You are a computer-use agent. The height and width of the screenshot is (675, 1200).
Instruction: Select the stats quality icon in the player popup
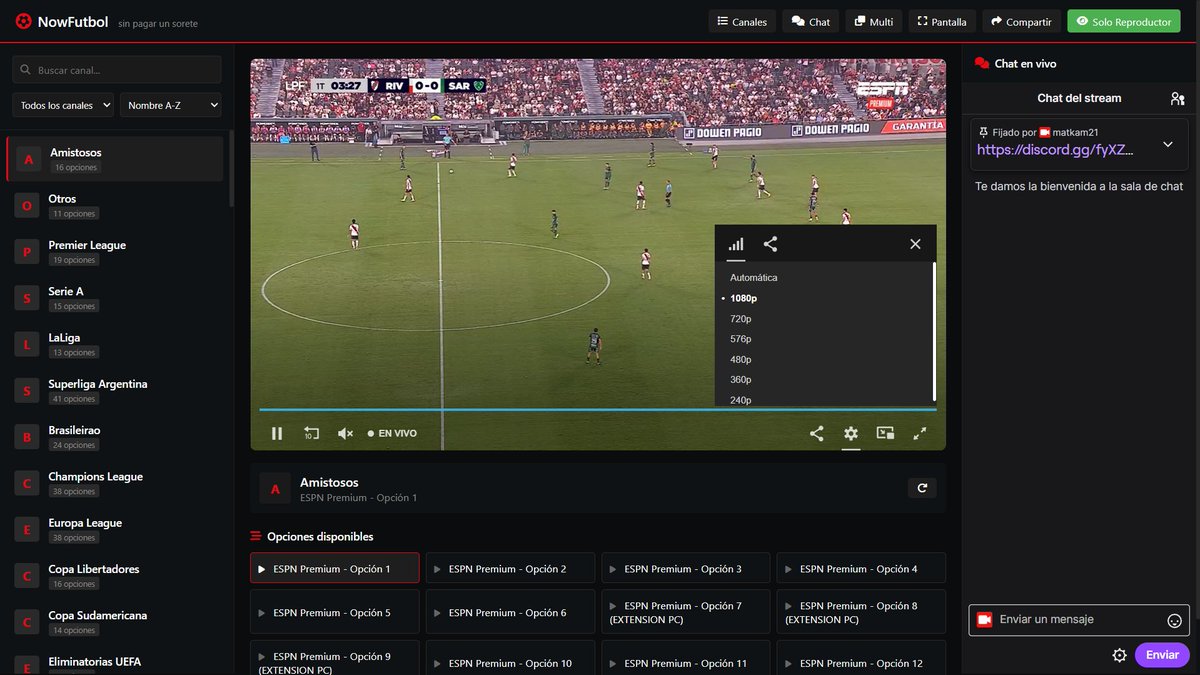(737, 243)
